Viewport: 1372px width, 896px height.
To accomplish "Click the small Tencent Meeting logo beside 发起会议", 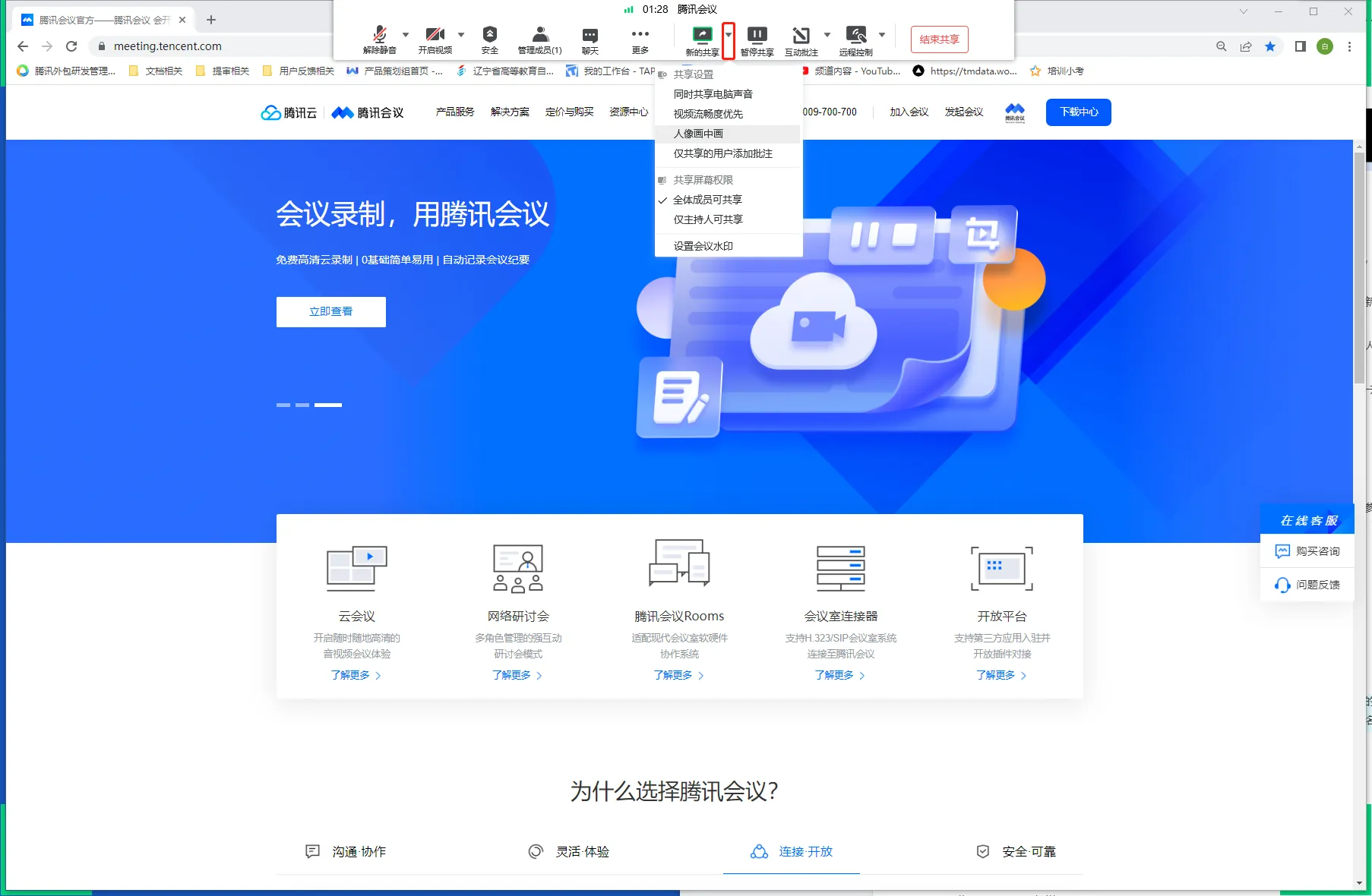I will (x=1015, y=112).
